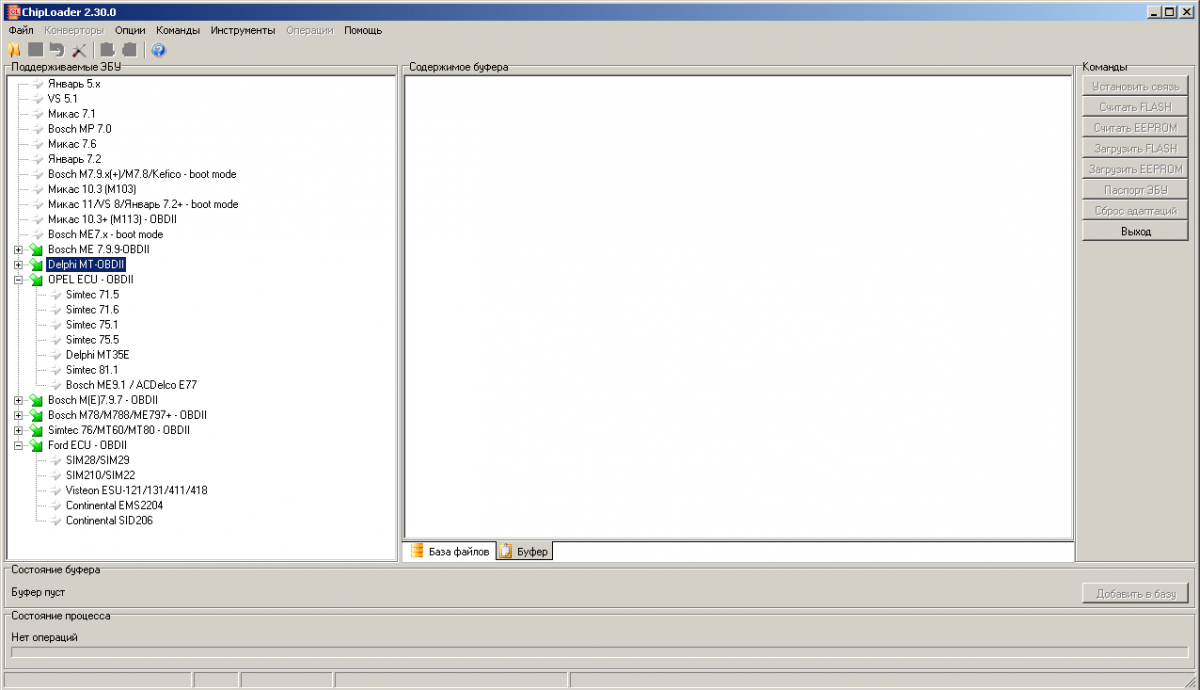Collapse the OPEL ECU - OBDII tree node
This screenshot has width=1200, height=690.
19,280
